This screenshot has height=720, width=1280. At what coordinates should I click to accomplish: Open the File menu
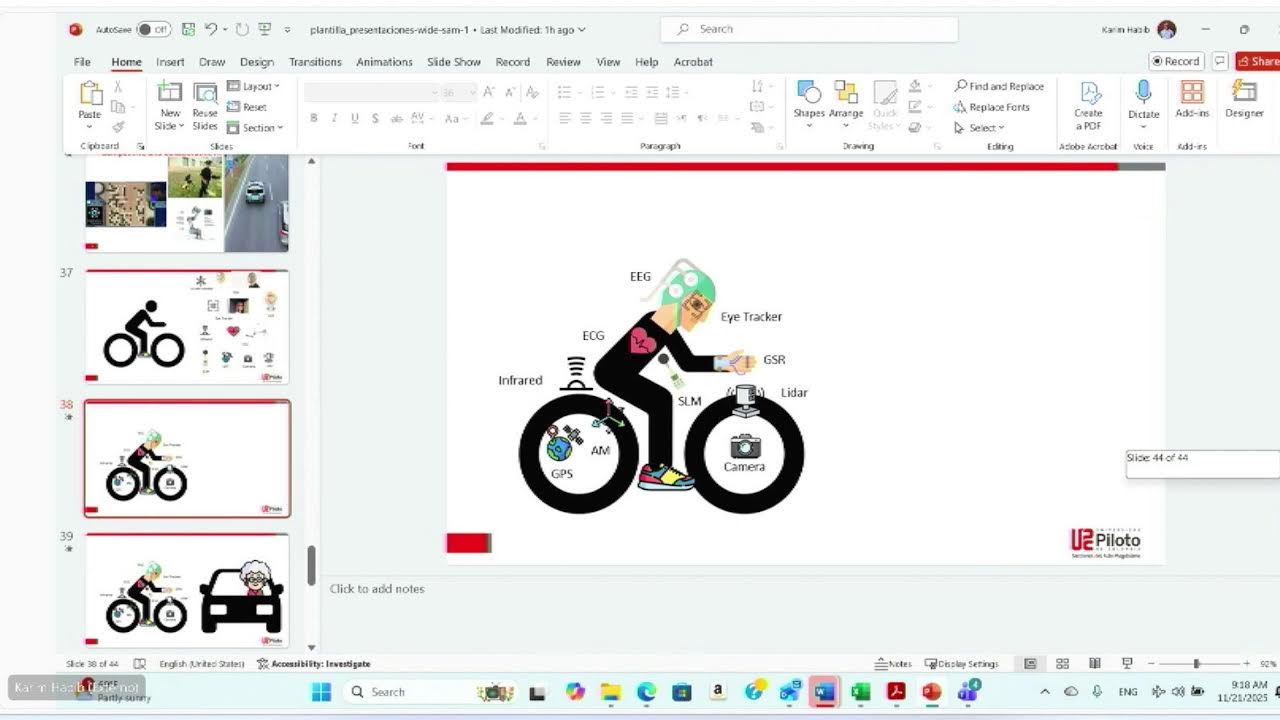tap(82, 62)
